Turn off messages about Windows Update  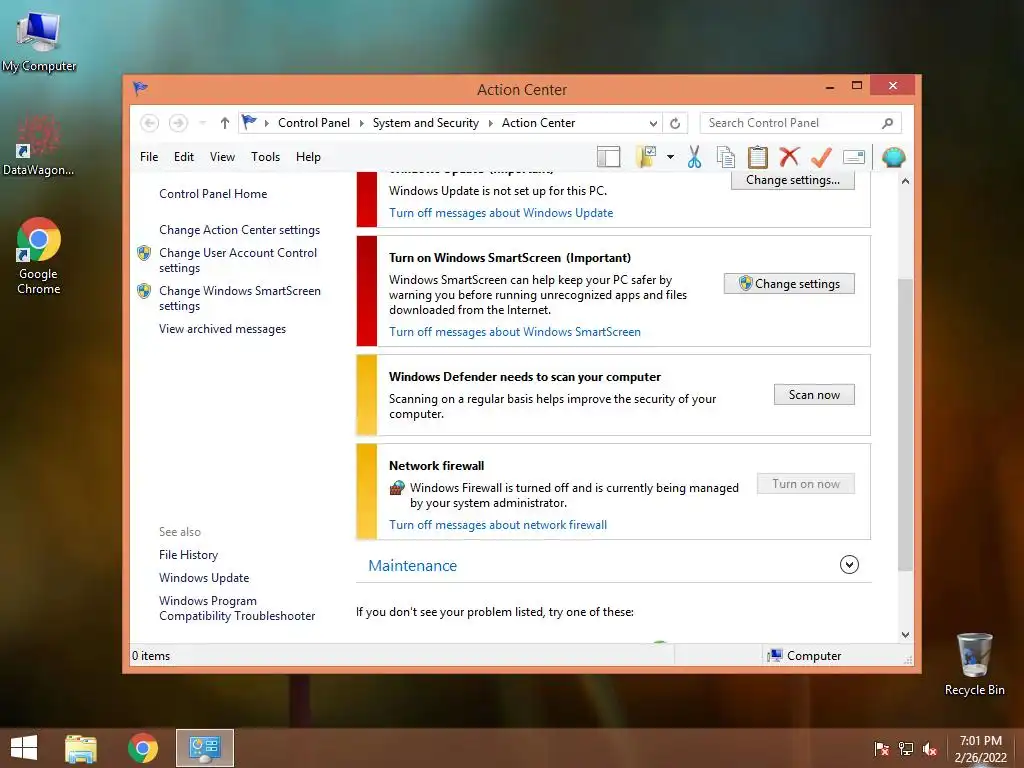[x=501, y=213]
